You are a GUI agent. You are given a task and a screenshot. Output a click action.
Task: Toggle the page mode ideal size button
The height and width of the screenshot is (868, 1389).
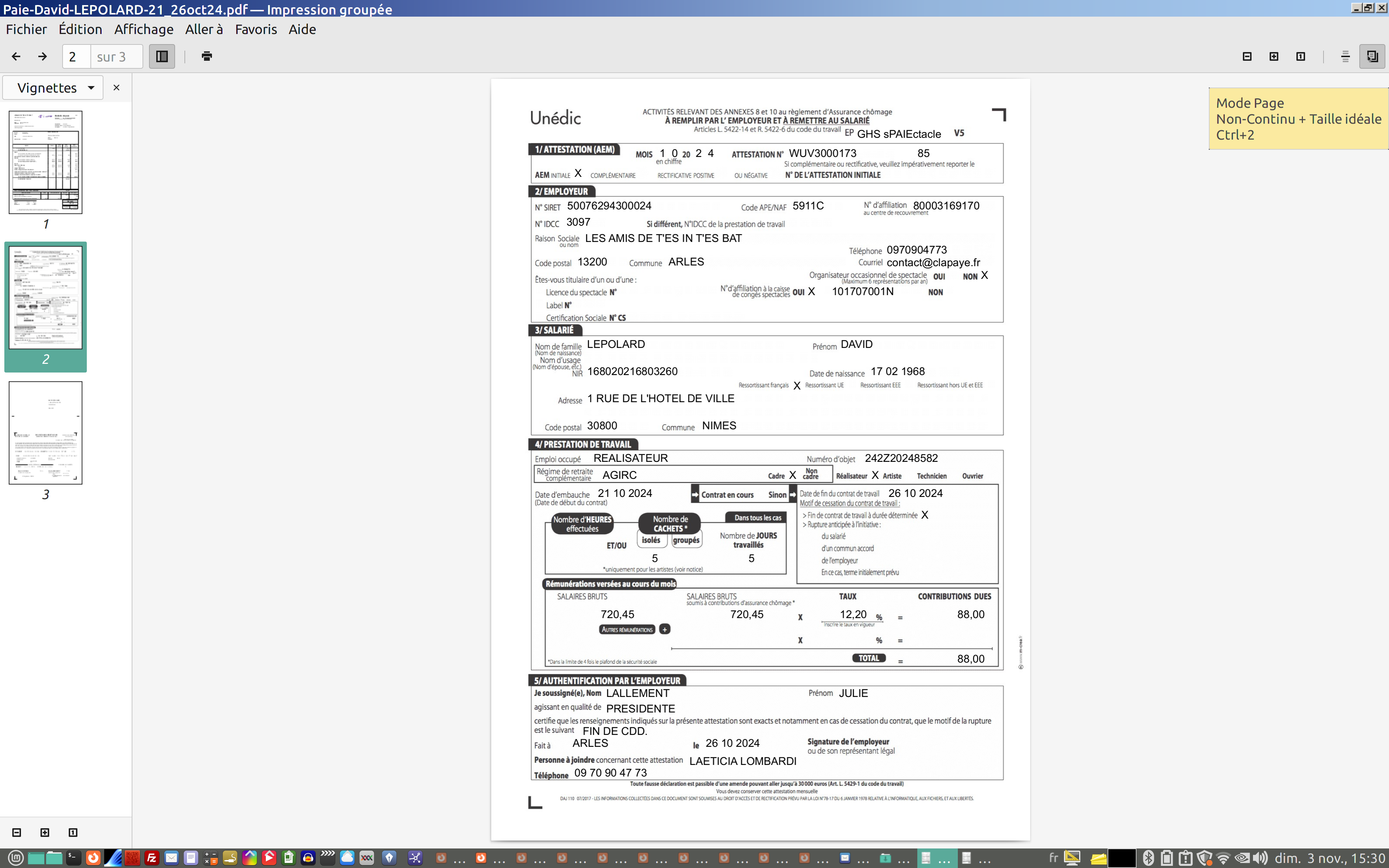(1372, 56)
